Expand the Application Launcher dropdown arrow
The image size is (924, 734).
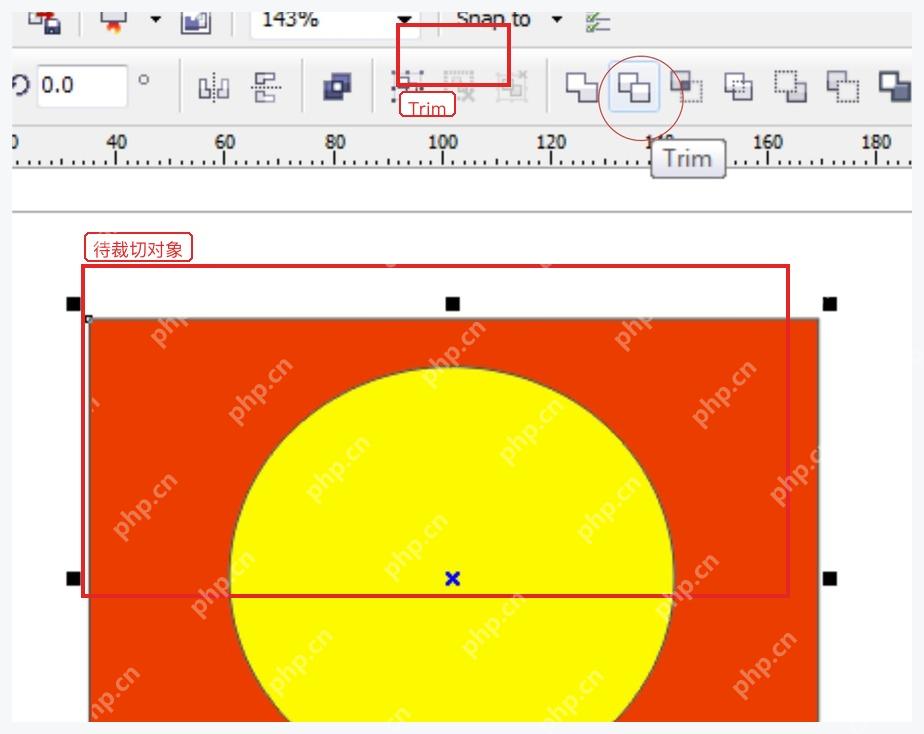[156, 19]
